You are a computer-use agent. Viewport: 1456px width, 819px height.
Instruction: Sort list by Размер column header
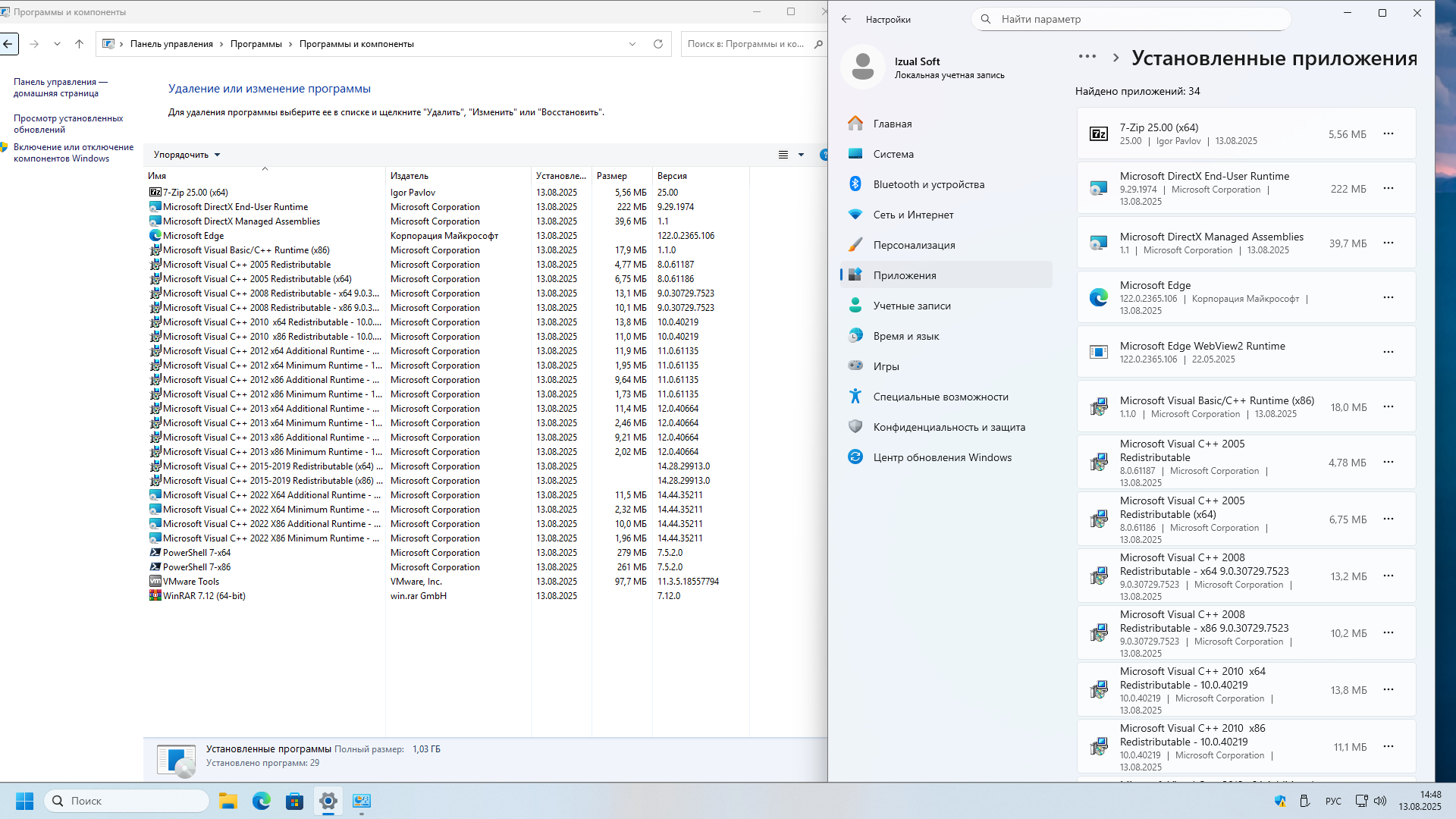621,176
